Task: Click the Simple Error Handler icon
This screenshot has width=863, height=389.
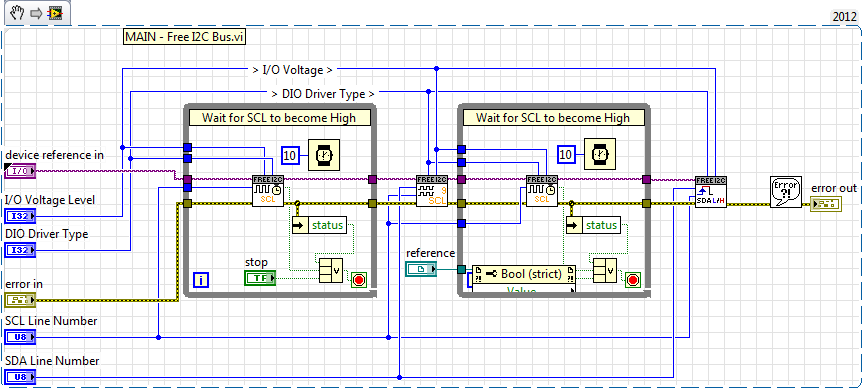Action: coord(785,192)
